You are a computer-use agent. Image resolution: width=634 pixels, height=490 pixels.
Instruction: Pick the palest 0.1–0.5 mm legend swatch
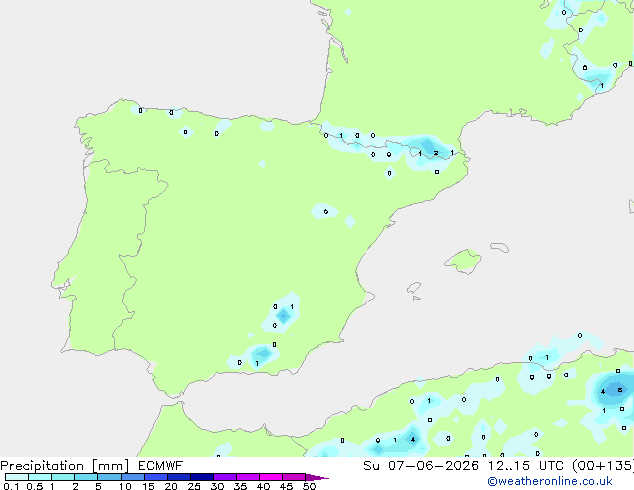[17, 477]
